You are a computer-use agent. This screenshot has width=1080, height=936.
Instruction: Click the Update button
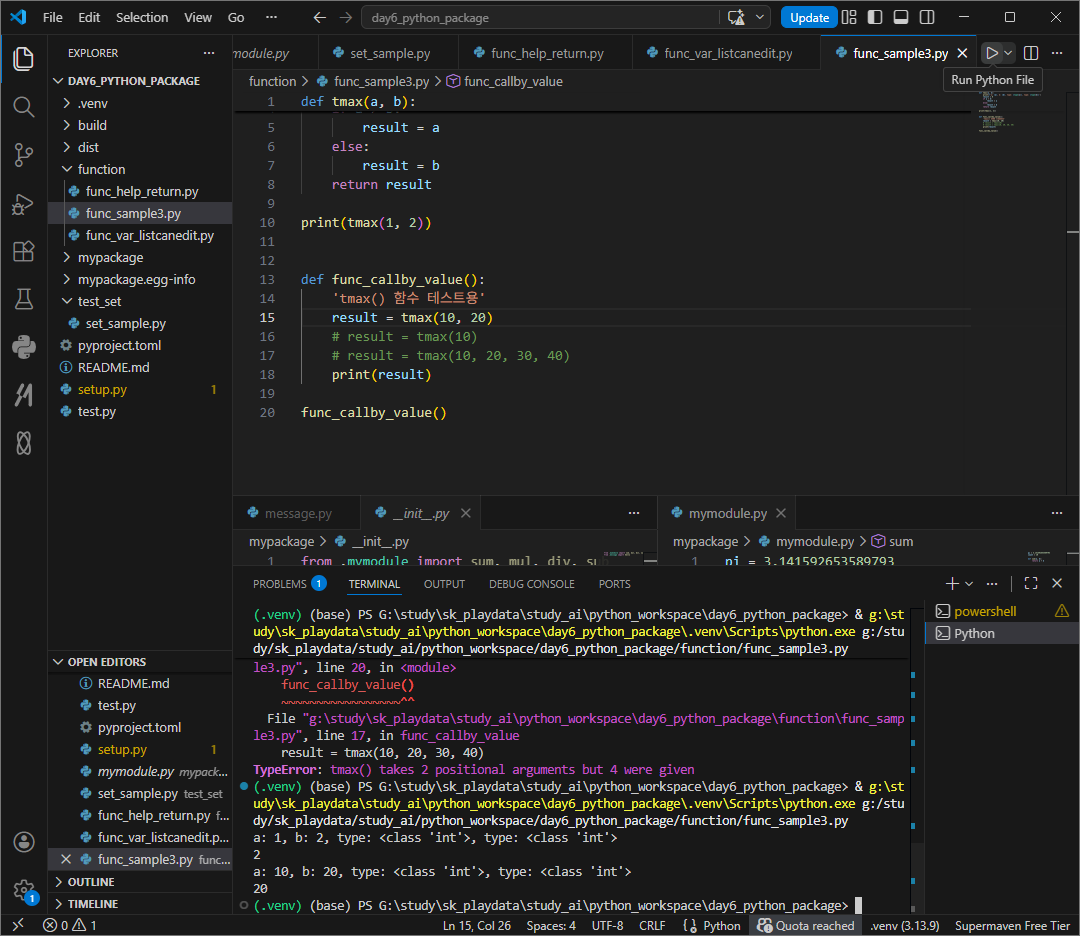click(x=809, y=17)
